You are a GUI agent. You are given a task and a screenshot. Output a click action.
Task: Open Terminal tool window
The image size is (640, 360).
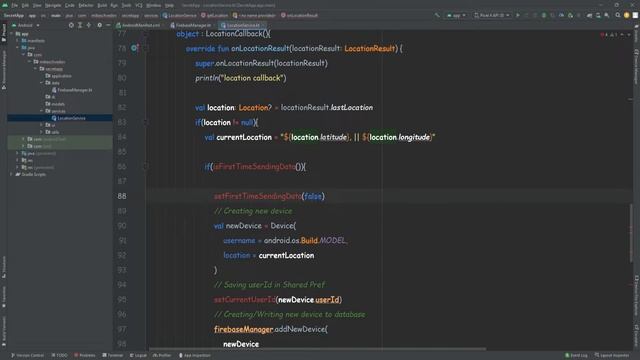[113, 356]
